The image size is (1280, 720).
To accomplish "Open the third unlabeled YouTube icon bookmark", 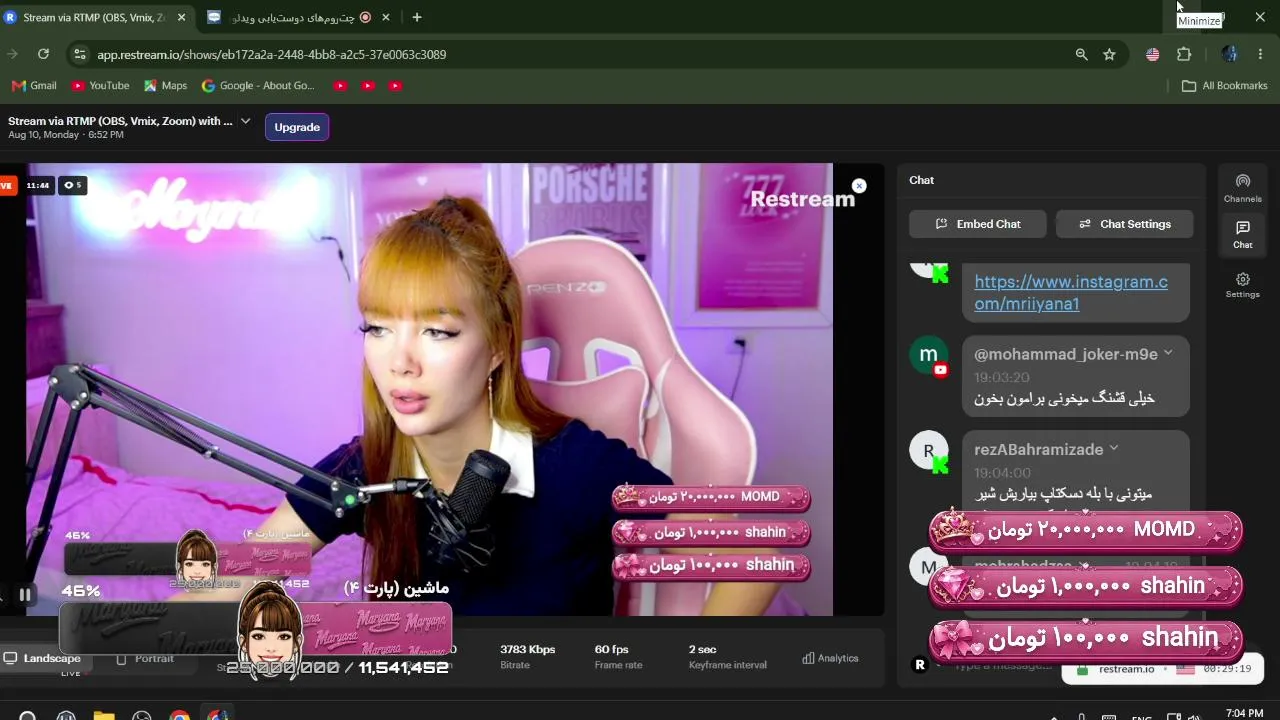I will click(x=395, y=86).
